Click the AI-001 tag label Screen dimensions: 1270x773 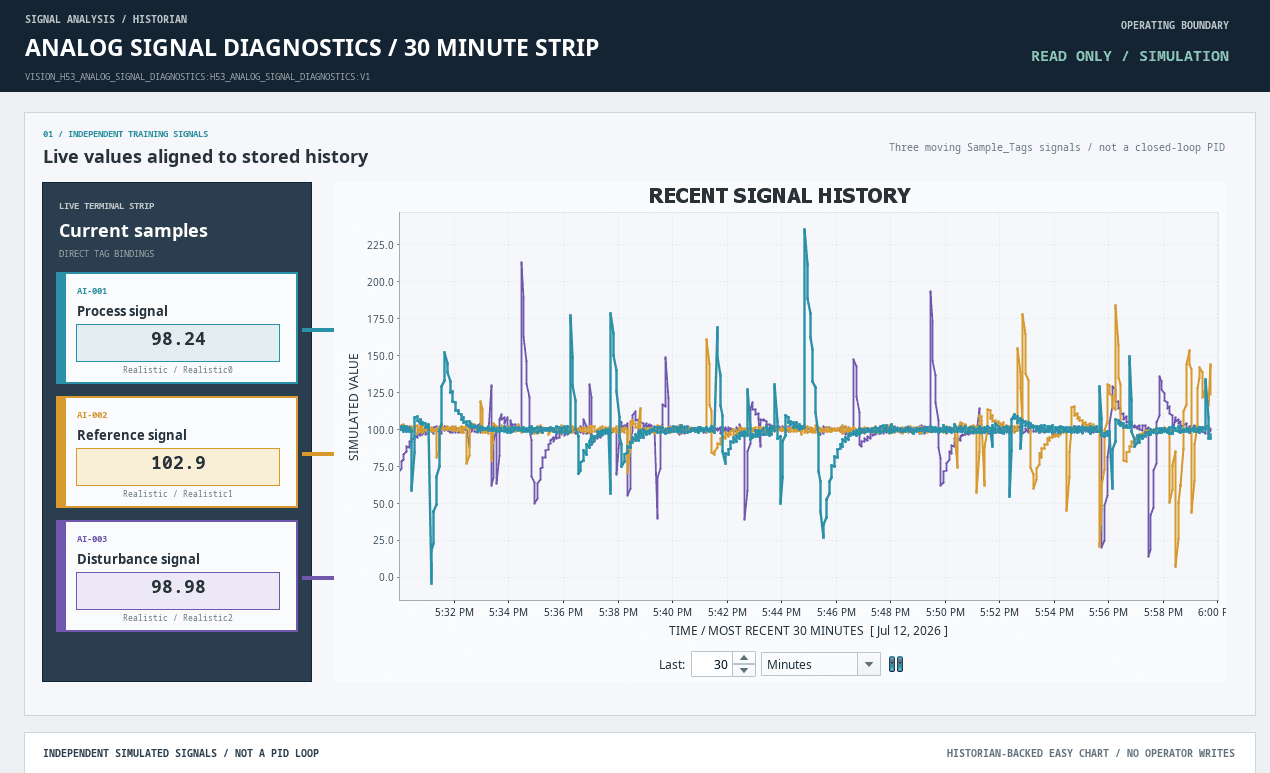click(92, 291)
